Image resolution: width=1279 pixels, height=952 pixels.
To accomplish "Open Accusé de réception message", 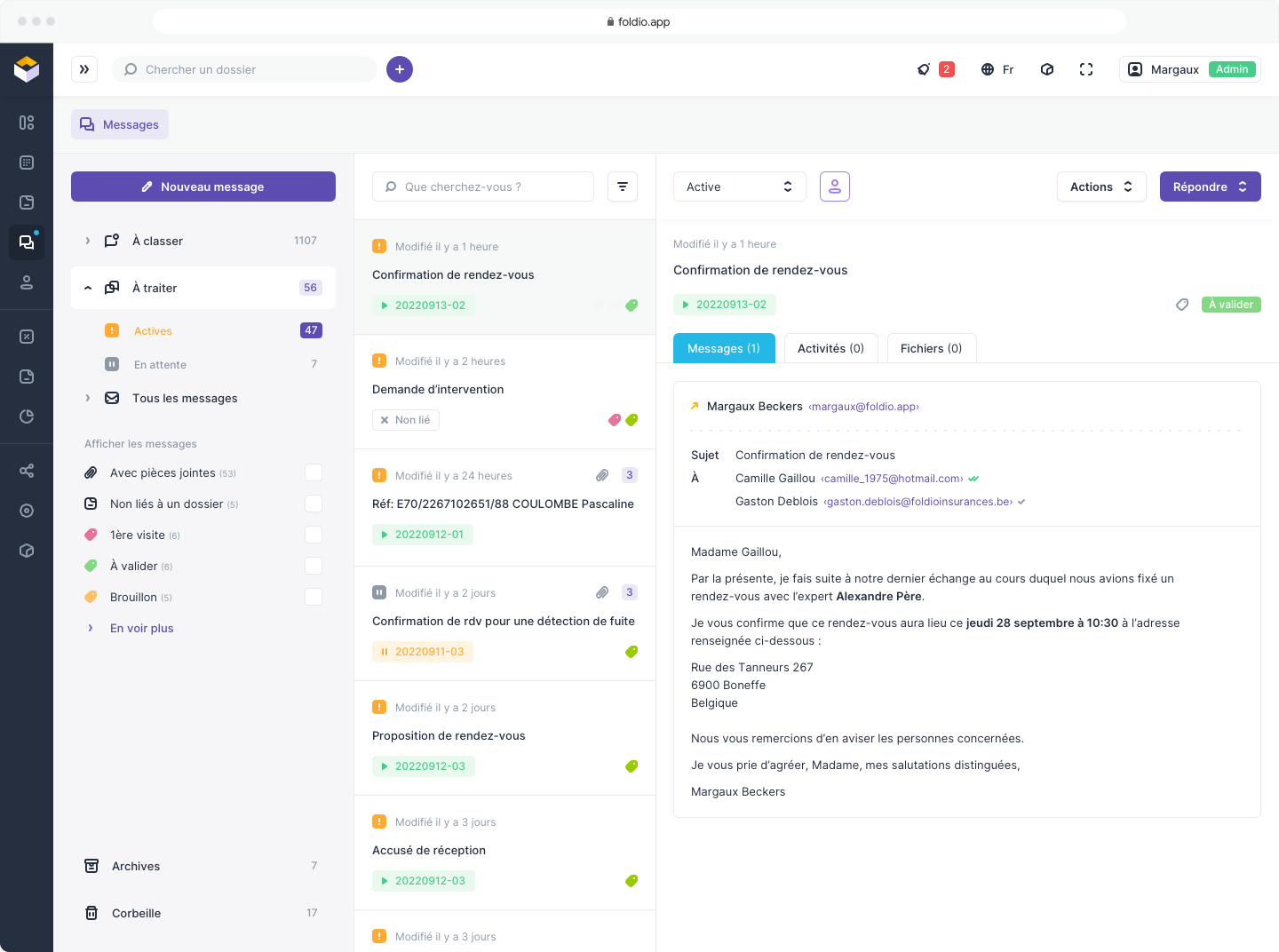I will click(504, 853).
